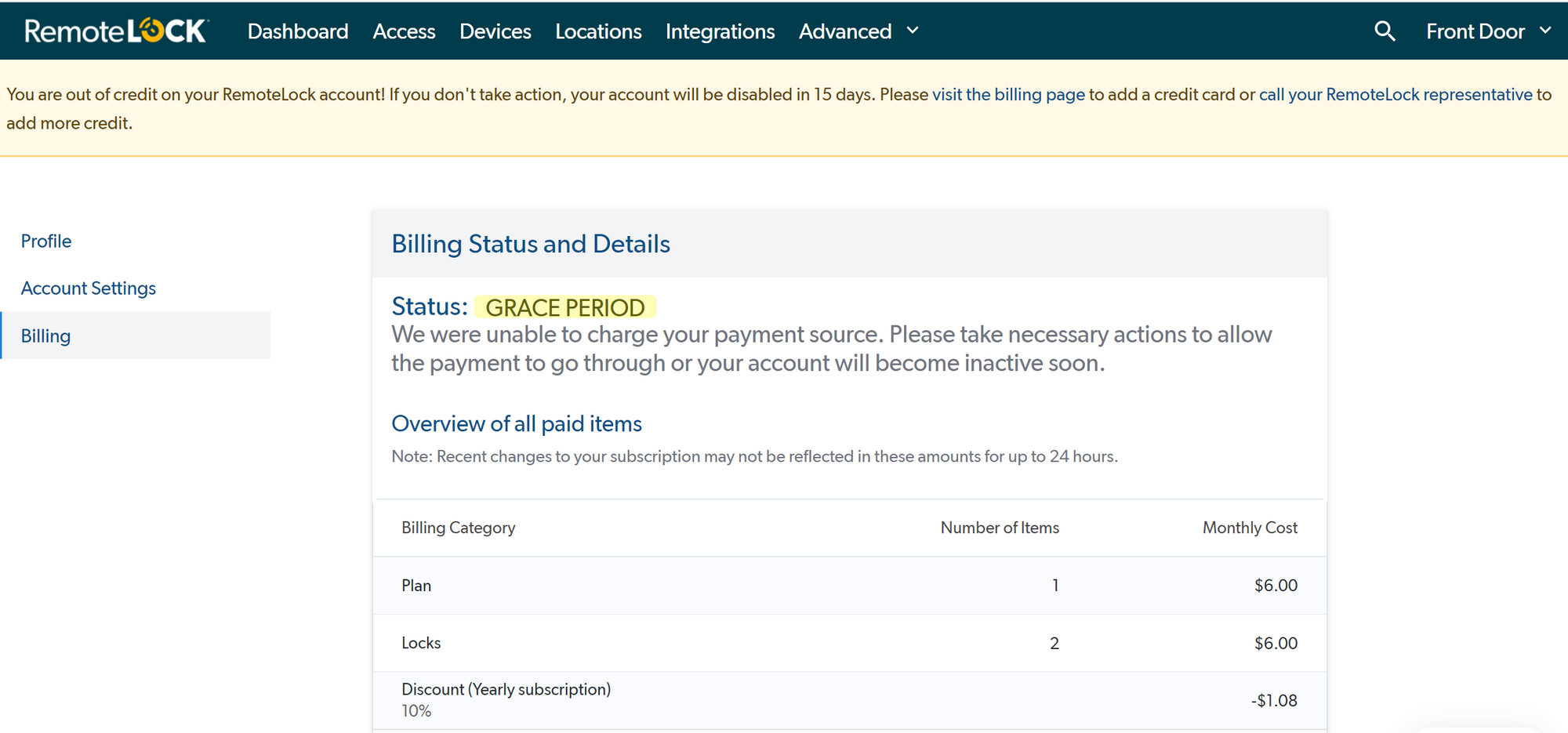
Task: Open the search magnifier
Action: [1385, 31]
